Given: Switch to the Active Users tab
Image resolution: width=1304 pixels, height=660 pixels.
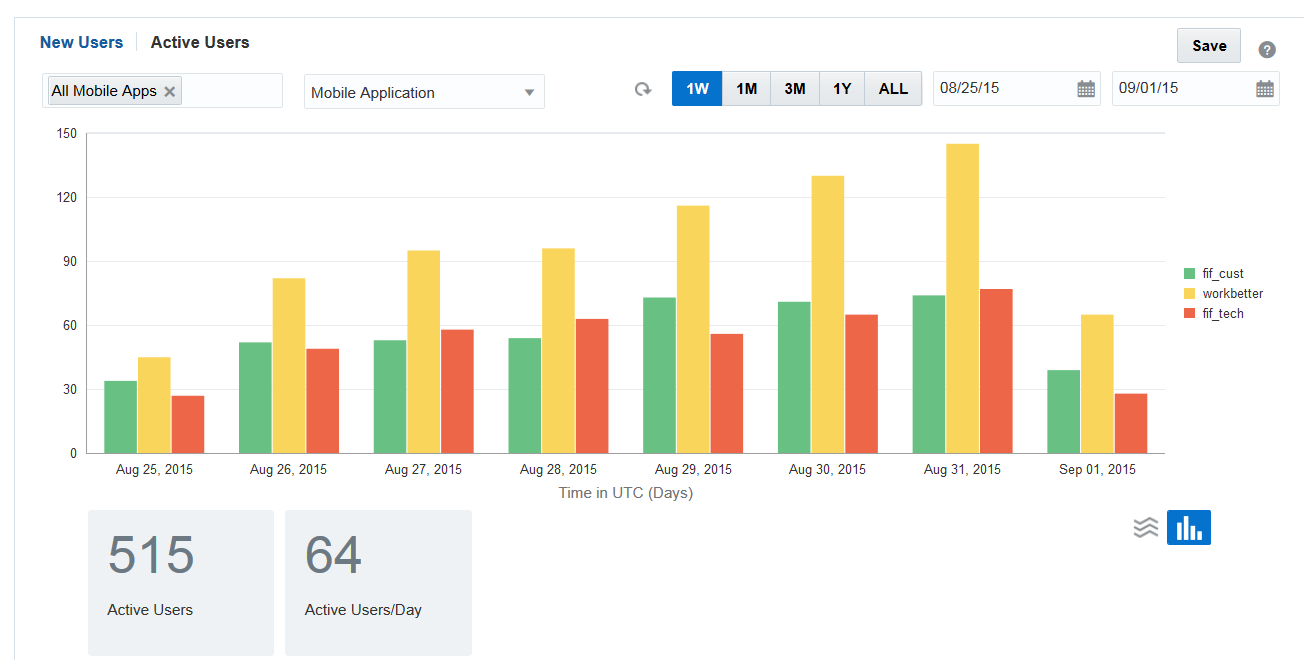Looking at the screenshot, I should tap(200, 42).
